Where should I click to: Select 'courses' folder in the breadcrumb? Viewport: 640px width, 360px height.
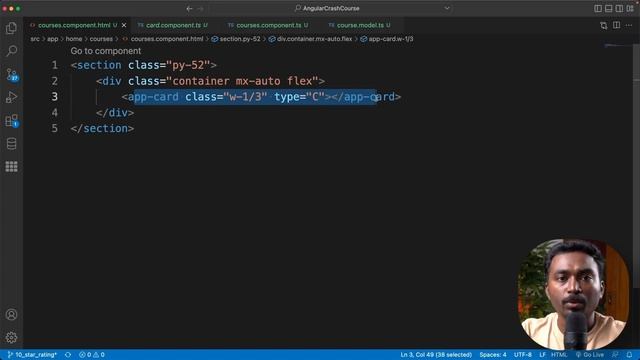[x=101, y=39]
